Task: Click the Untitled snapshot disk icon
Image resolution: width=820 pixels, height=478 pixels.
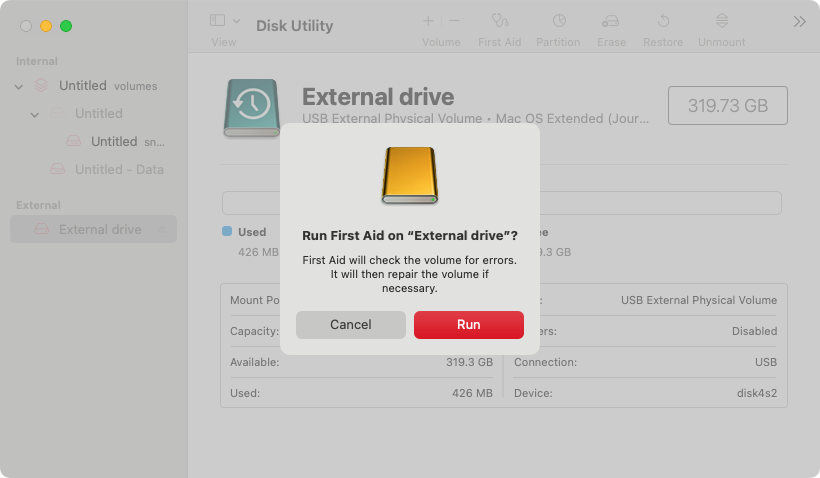Action: click(74, 141)
